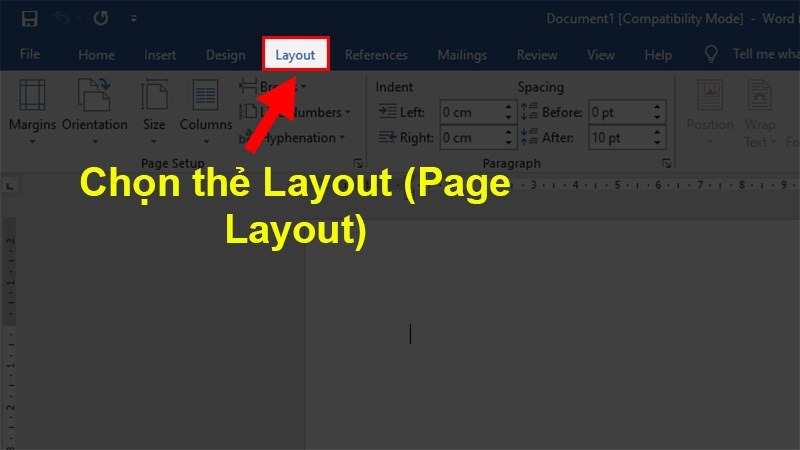Click the Indent Right value field
Viewport: 800px width, 450px height.
click(x=472, y=138)
